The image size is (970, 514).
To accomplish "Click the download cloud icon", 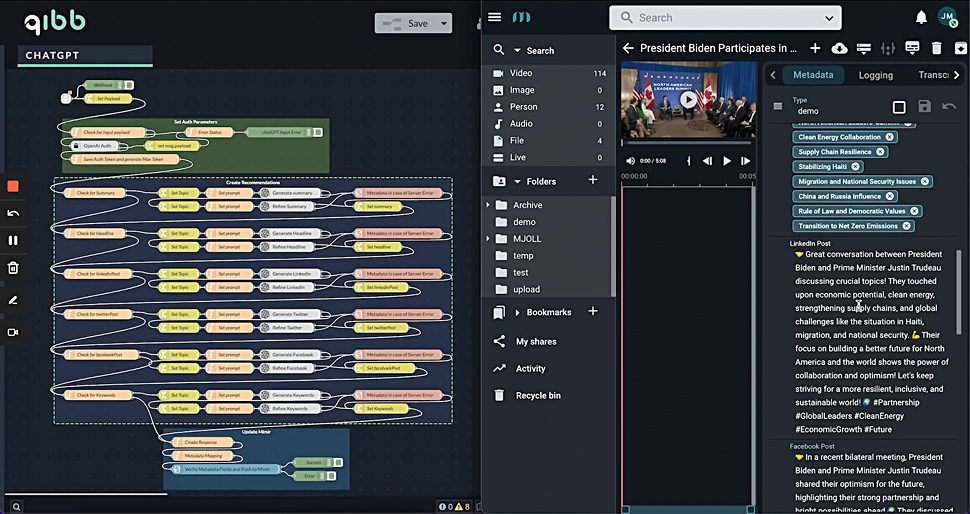I will (x=839, y=48).
